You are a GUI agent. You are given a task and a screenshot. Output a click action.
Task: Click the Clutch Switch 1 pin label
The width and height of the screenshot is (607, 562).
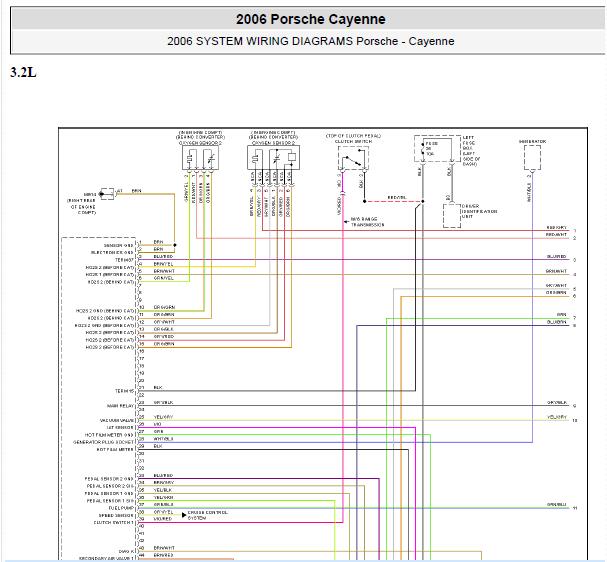click(114, 523)
